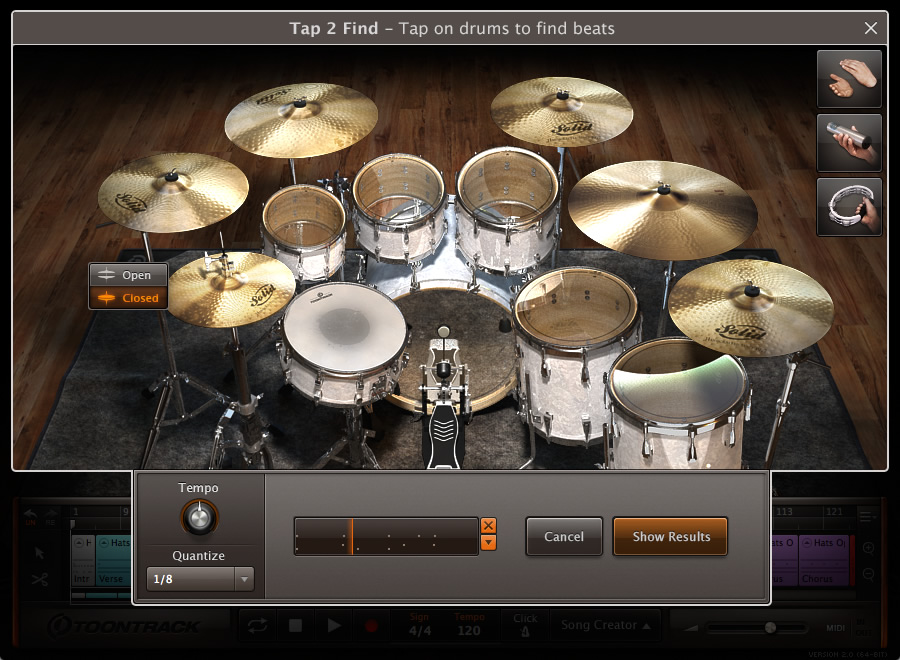Click the Show Results button

coord(671,537)
